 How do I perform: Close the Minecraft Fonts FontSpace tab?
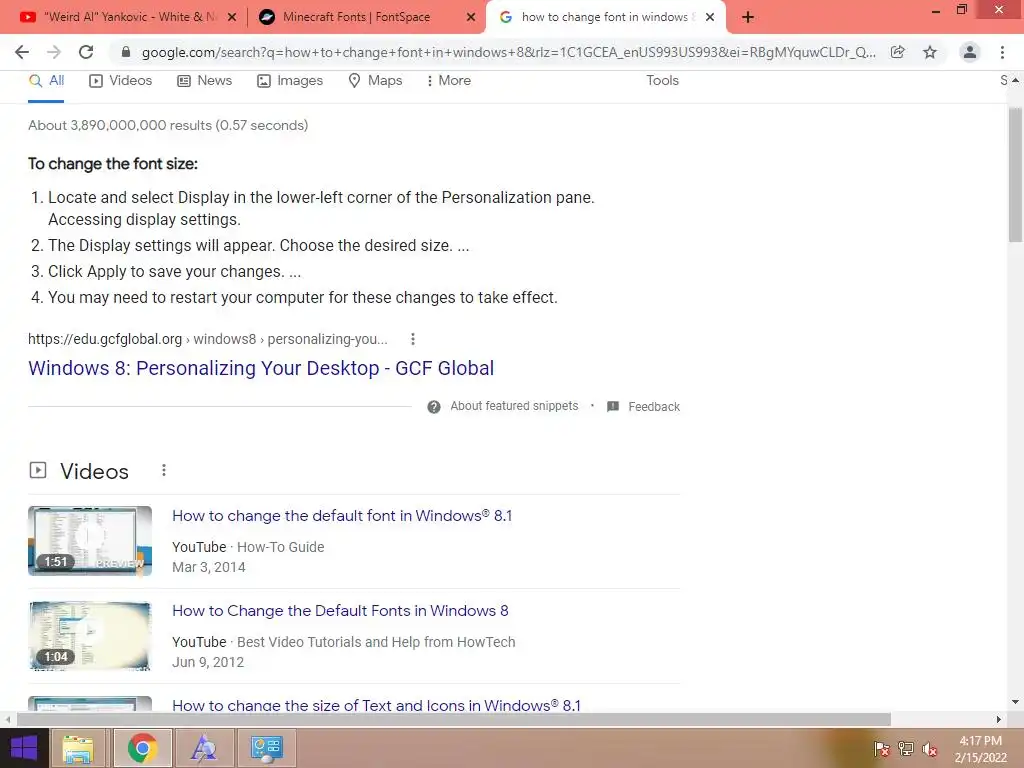tap(471, 17)
